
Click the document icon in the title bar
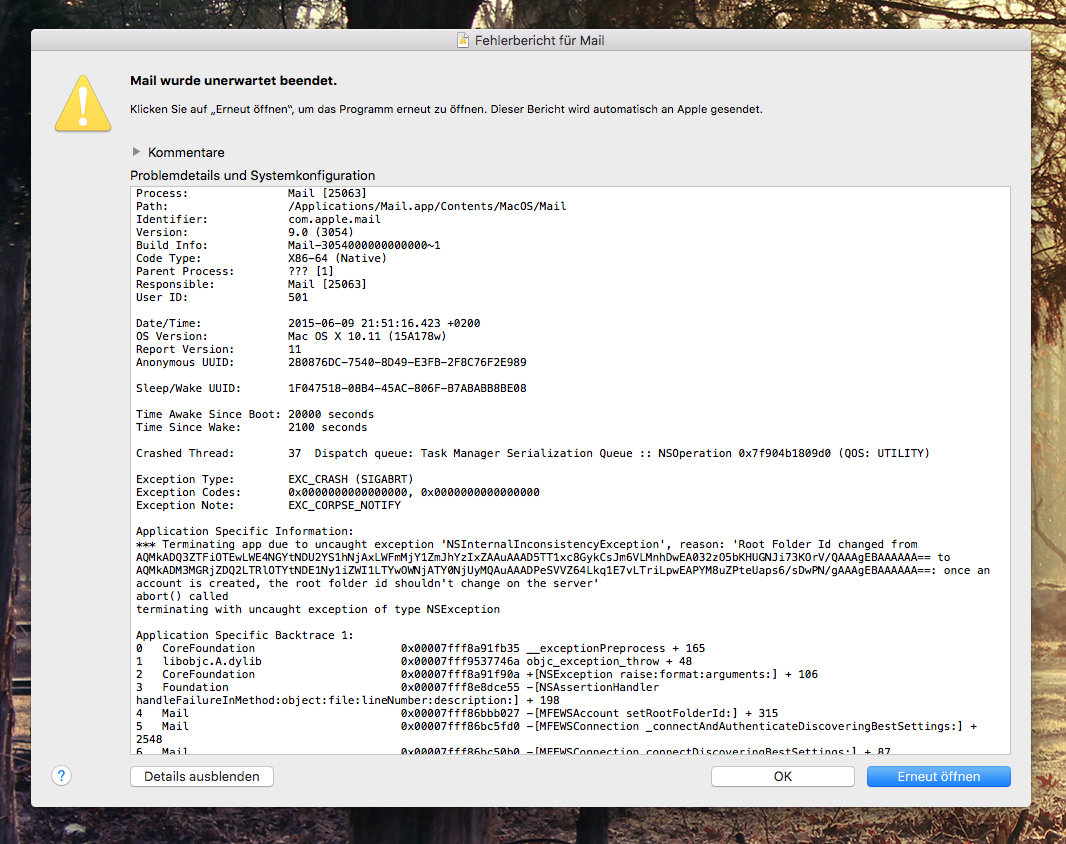pos(463,41)
